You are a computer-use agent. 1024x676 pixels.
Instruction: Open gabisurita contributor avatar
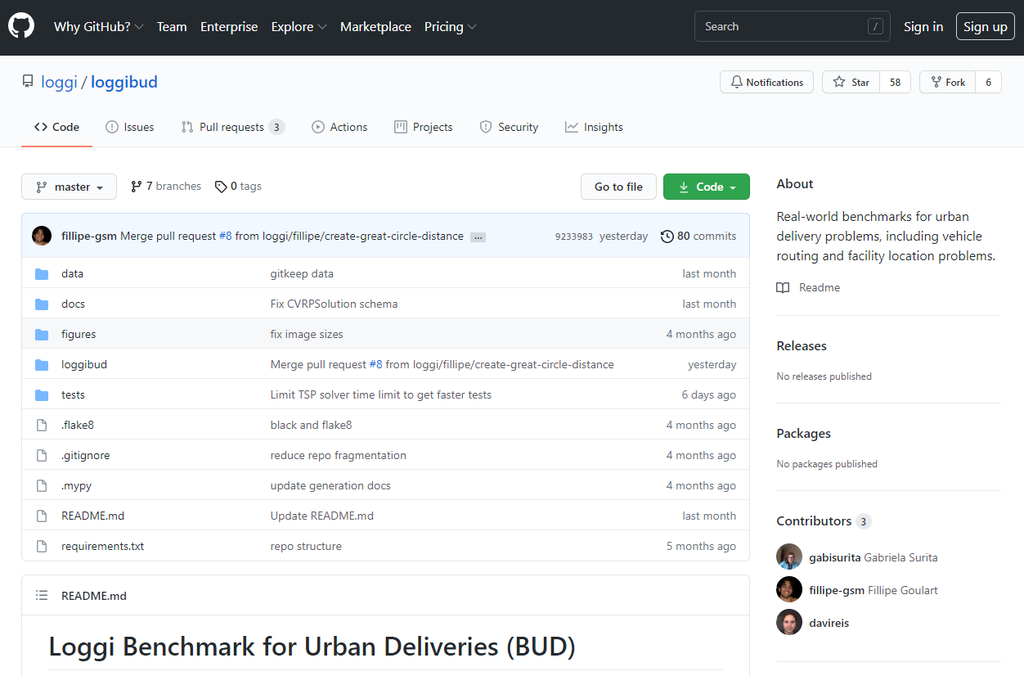(789, 557)
